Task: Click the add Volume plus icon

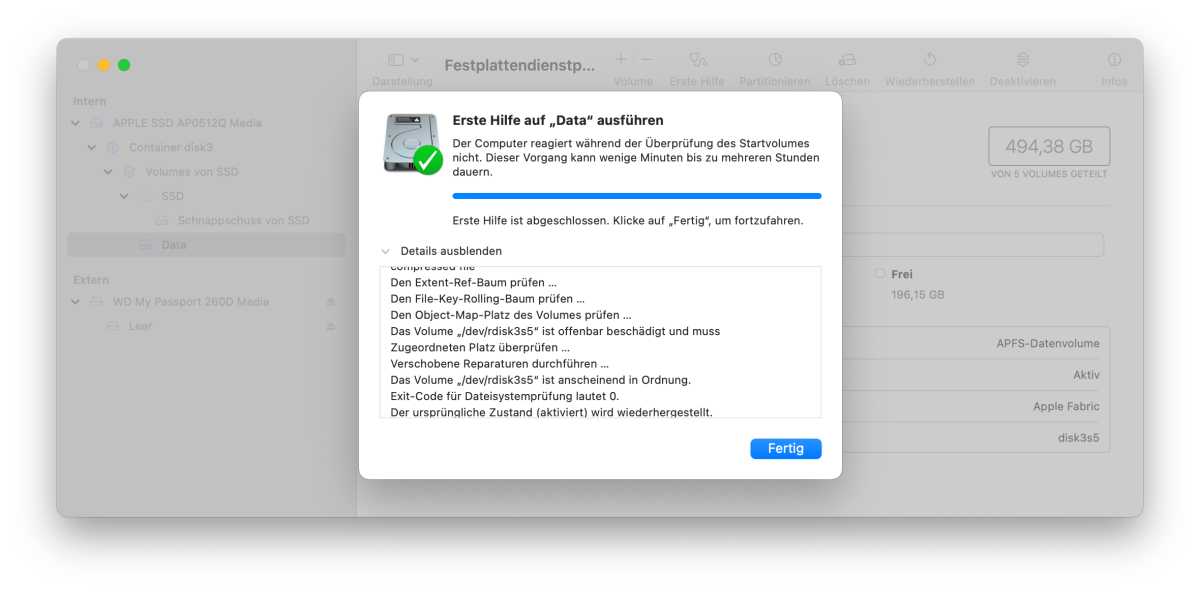Action: (621, 60)
